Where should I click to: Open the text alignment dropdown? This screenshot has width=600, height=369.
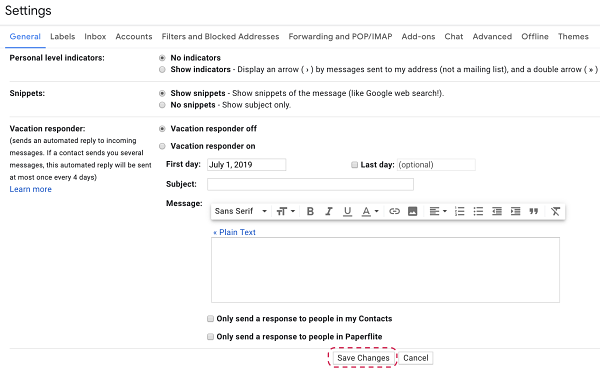tap(438, 211)
